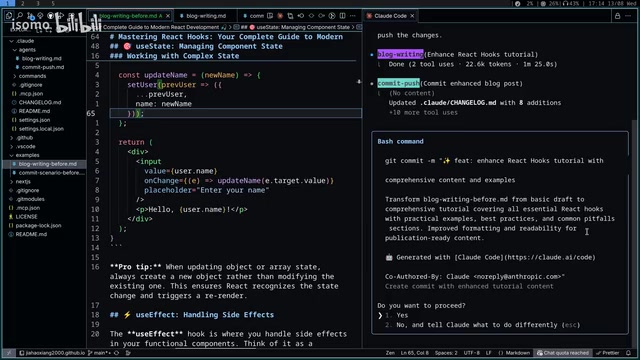Lock the Claude Code editor group
Screen dimensions: 640x360
pyautogui.click(x=618, y=16)
